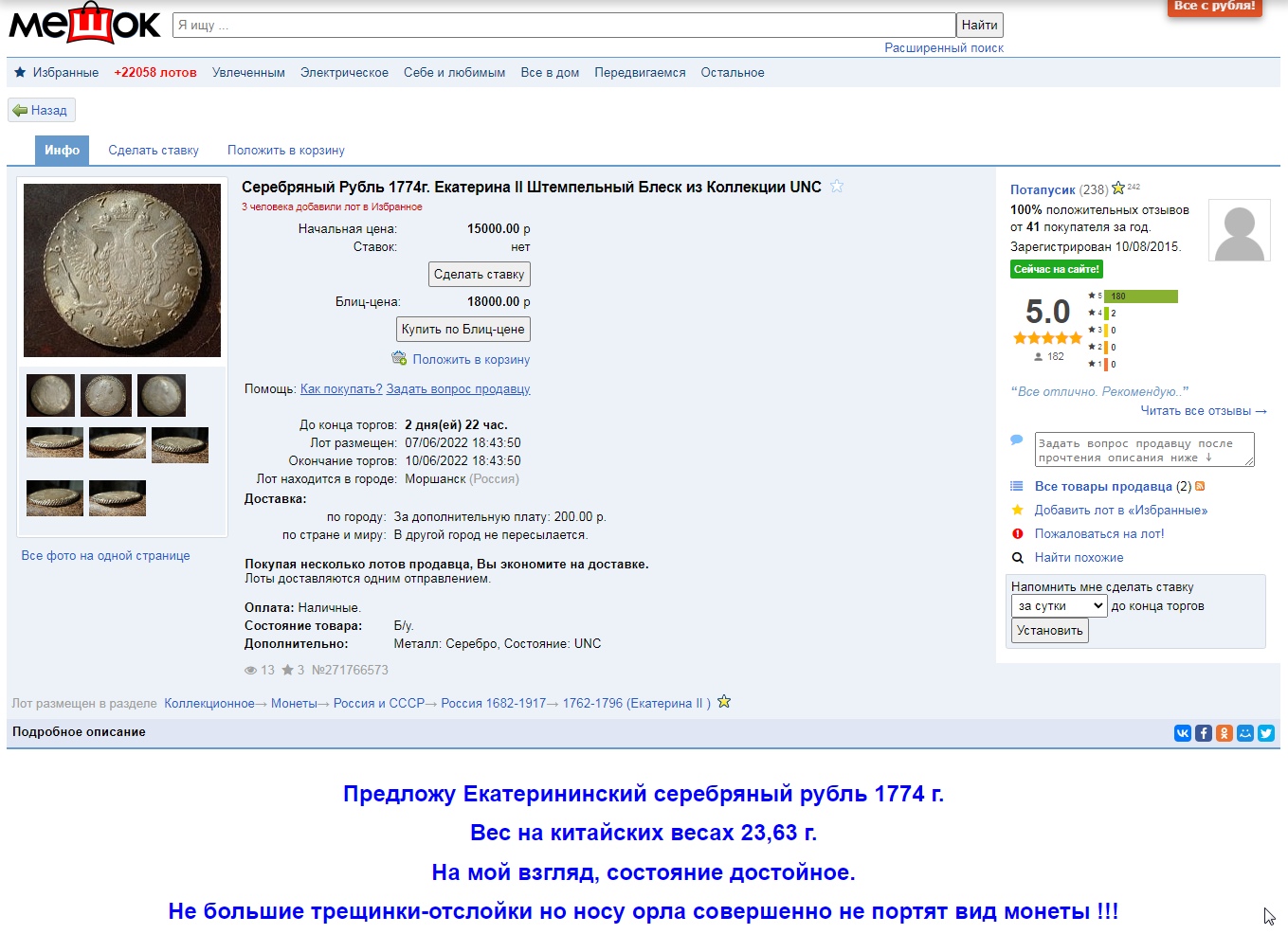
Task: Share the lot on VK
Action: tap(1183, 733)
